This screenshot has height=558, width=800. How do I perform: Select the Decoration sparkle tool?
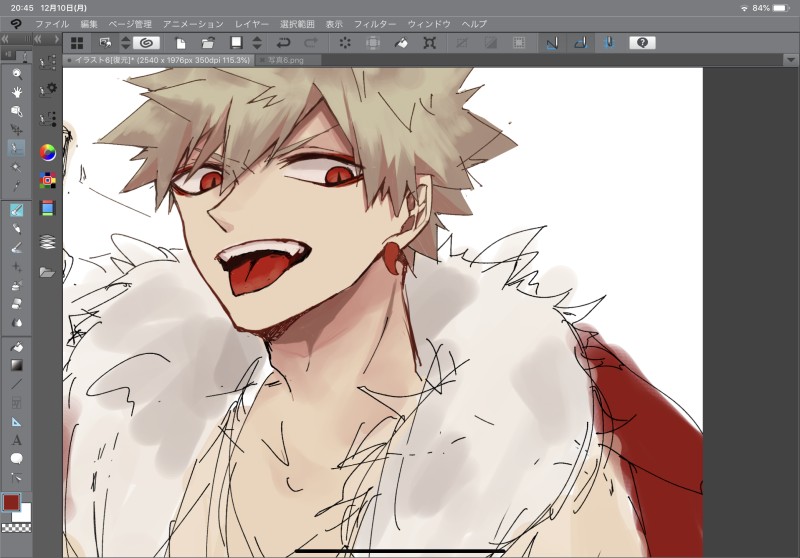[17, 267]
